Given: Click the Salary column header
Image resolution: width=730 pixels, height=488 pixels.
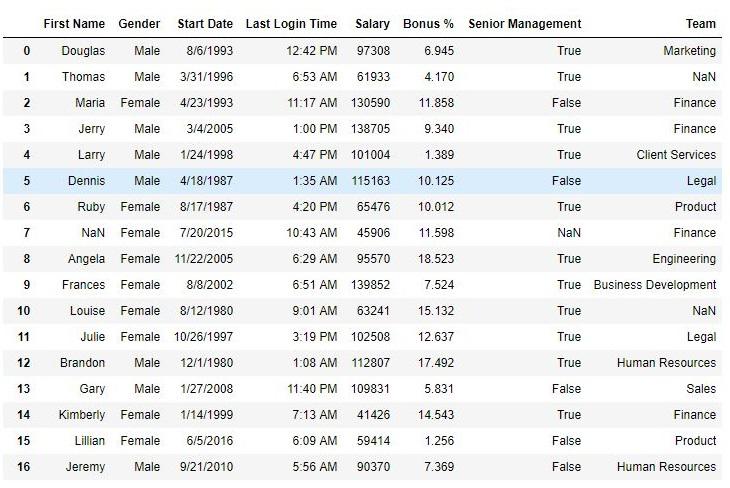Looking at the screenshot, I should (x=372, y=24).
